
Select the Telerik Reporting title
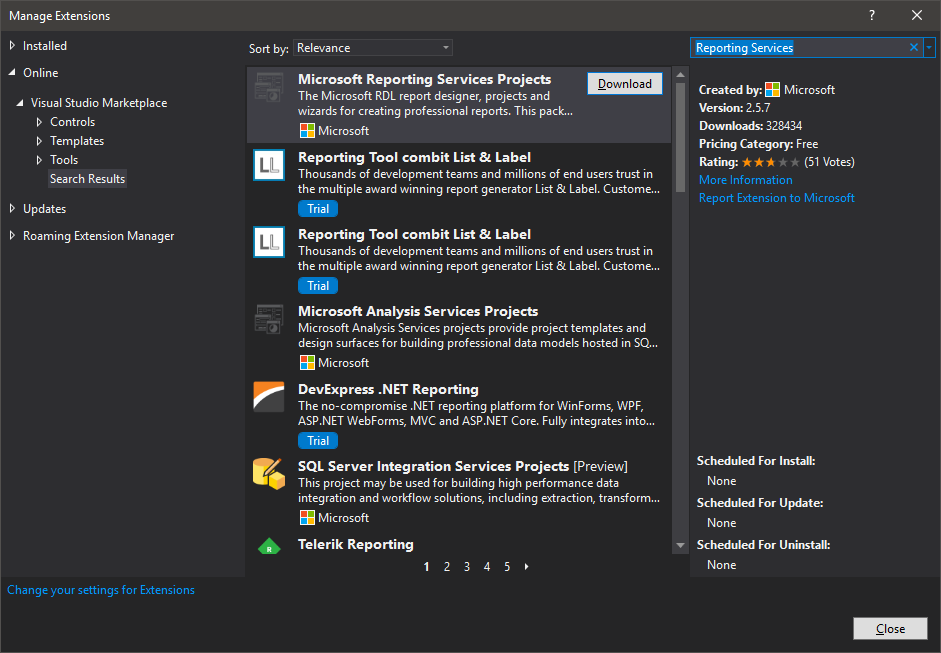point(355,544)
